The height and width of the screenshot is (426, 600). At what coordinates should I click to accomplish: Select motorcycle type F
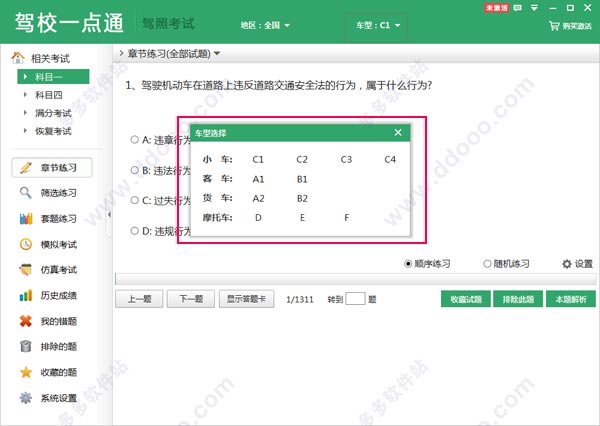pos(347,218)
